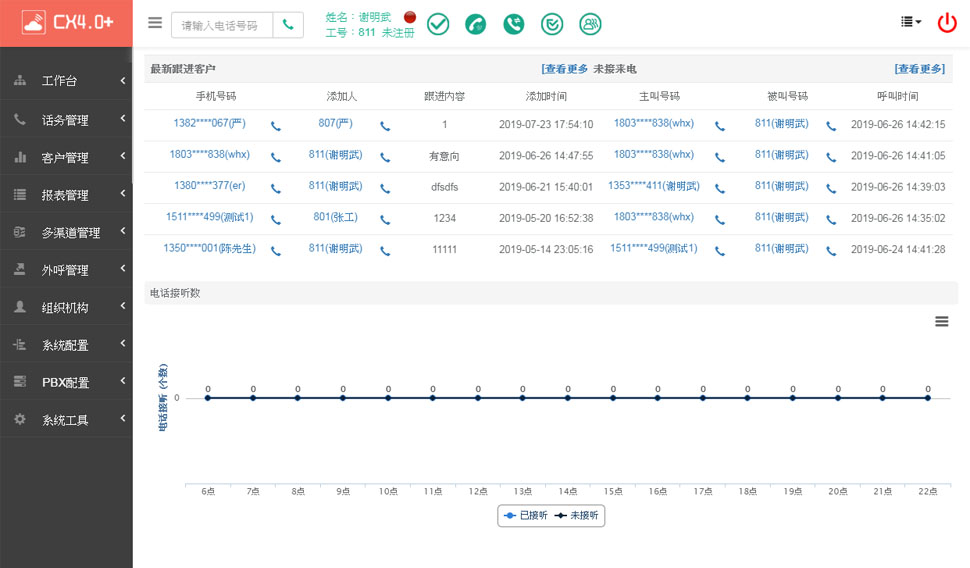This screenshot has height=568, width=970.
Task: Expand chevron next to 系统配置
Action: 123,343
